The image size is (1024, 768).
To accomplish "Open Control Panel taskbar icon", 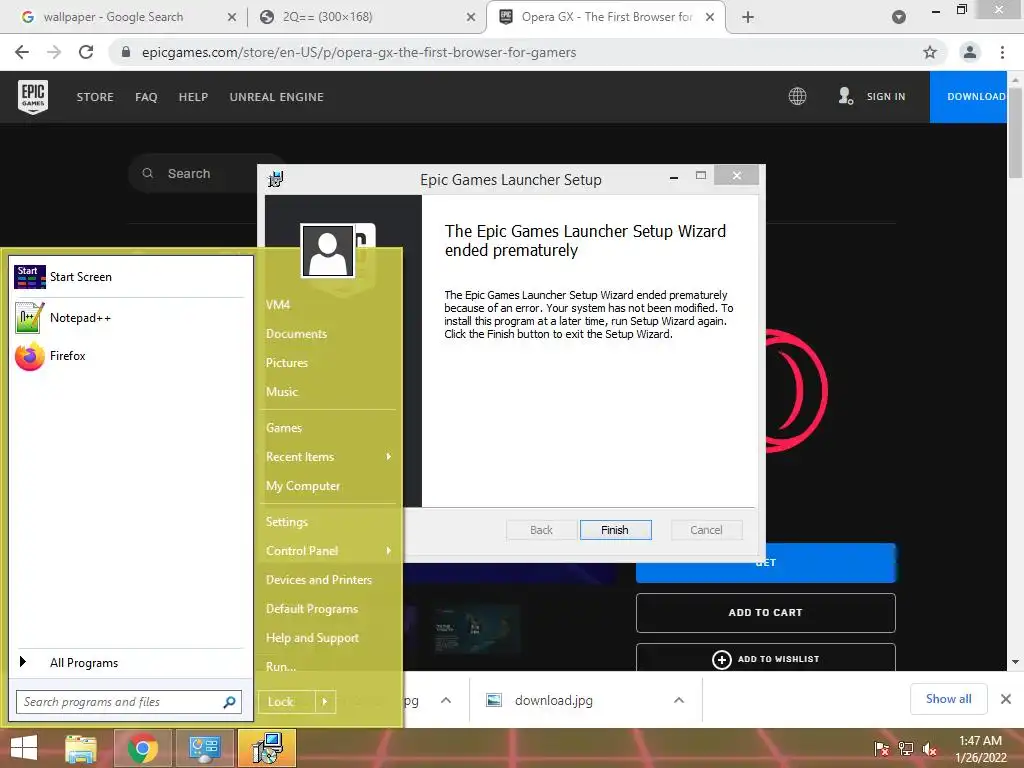I will (x=204, y=748).
